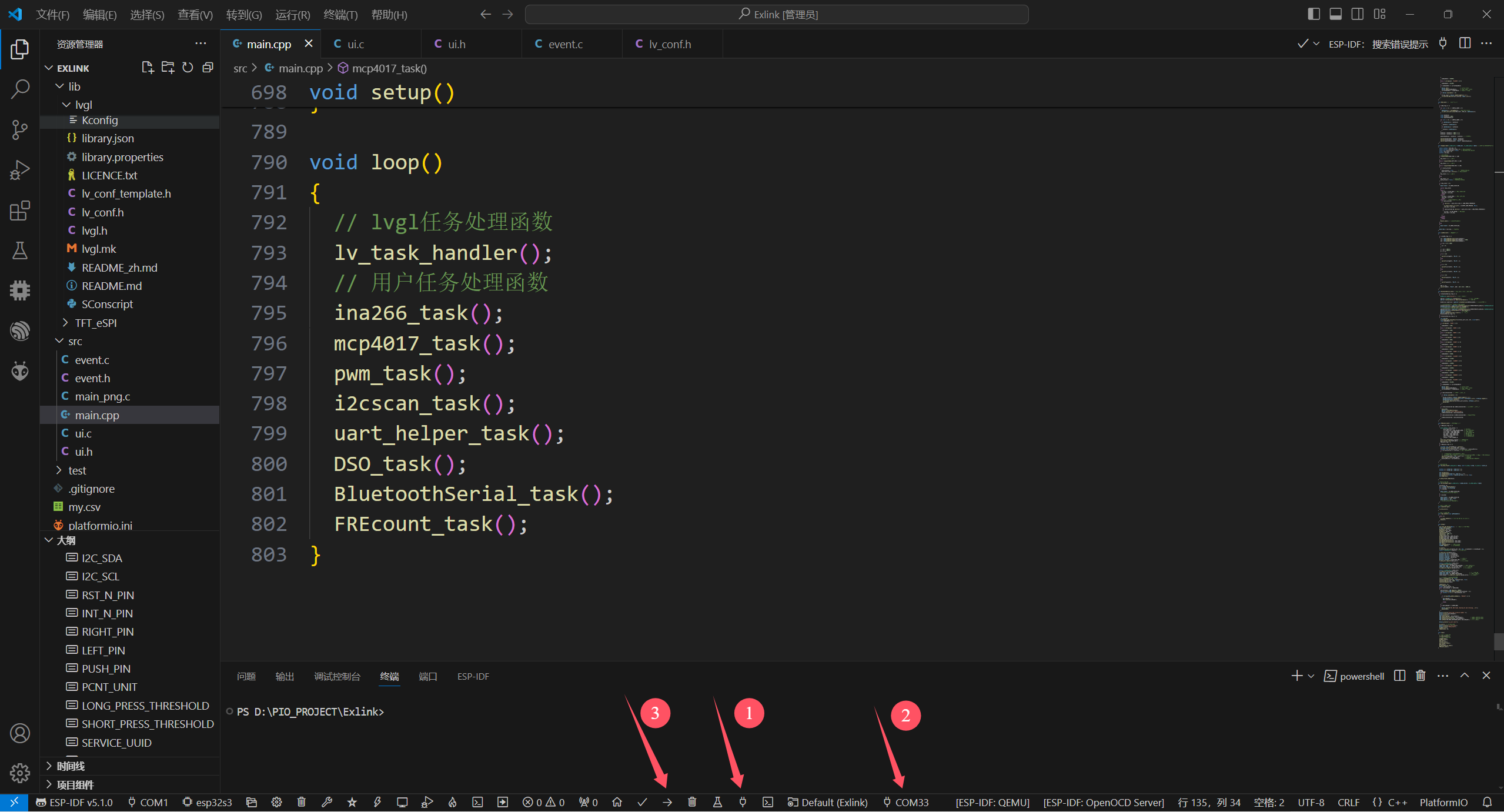1504x812 pixels.
Task: Open the PlatformIO alien-head sidebar icon
Action: point(20,371)
